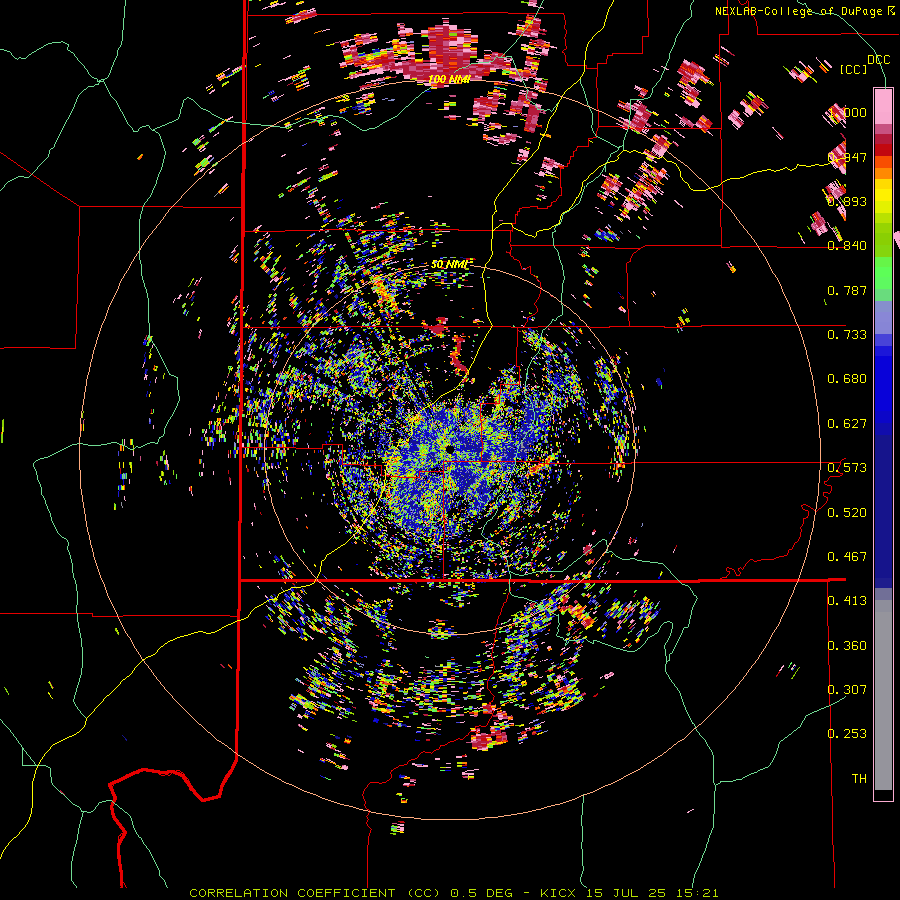This screenshot has height=900, width=900.
Task: Click the 15:21 timestamp text
Action: click(x=697, y=893)
